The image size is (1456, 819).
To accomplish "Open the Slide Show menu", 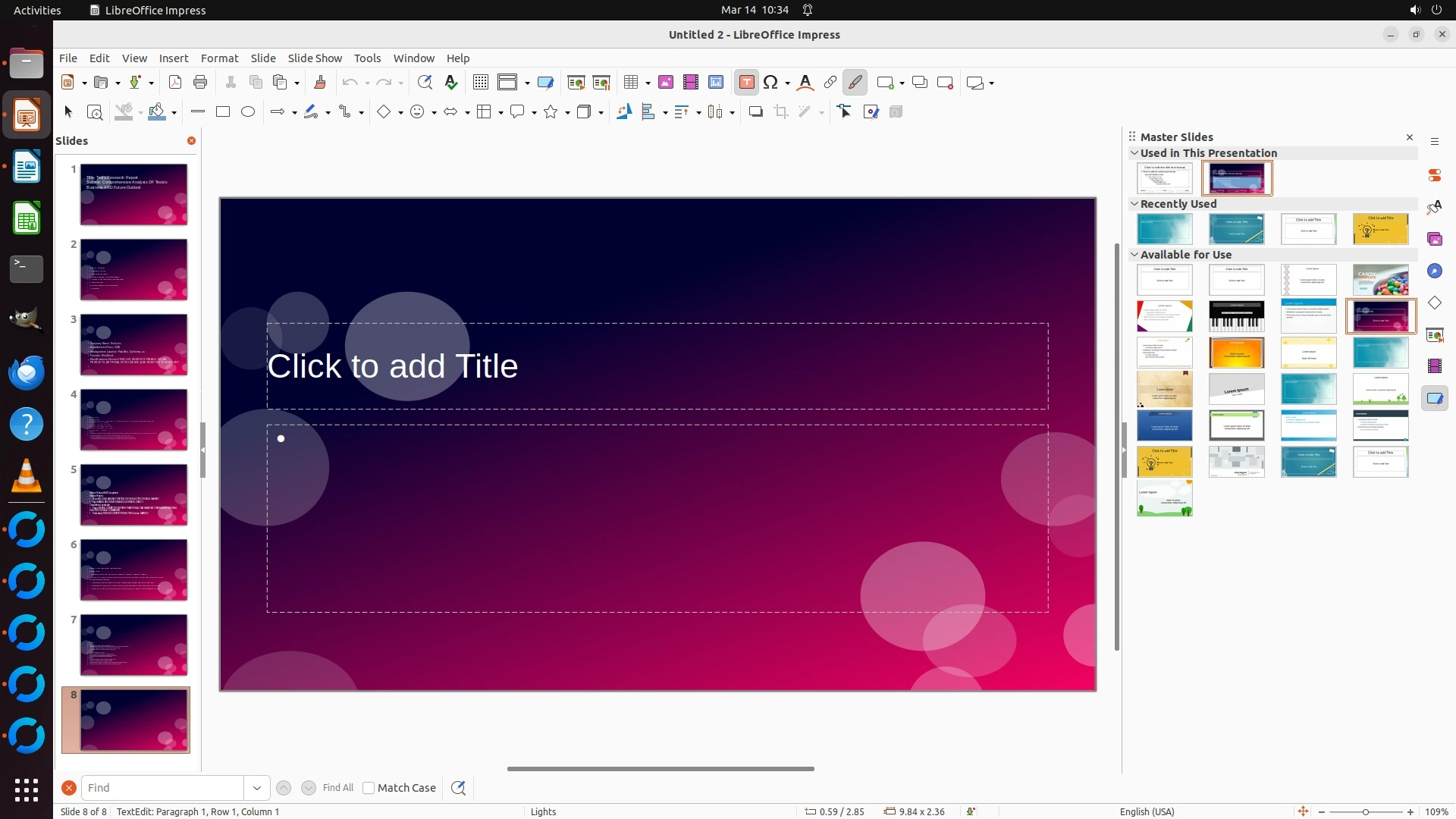I will point(315,58).
